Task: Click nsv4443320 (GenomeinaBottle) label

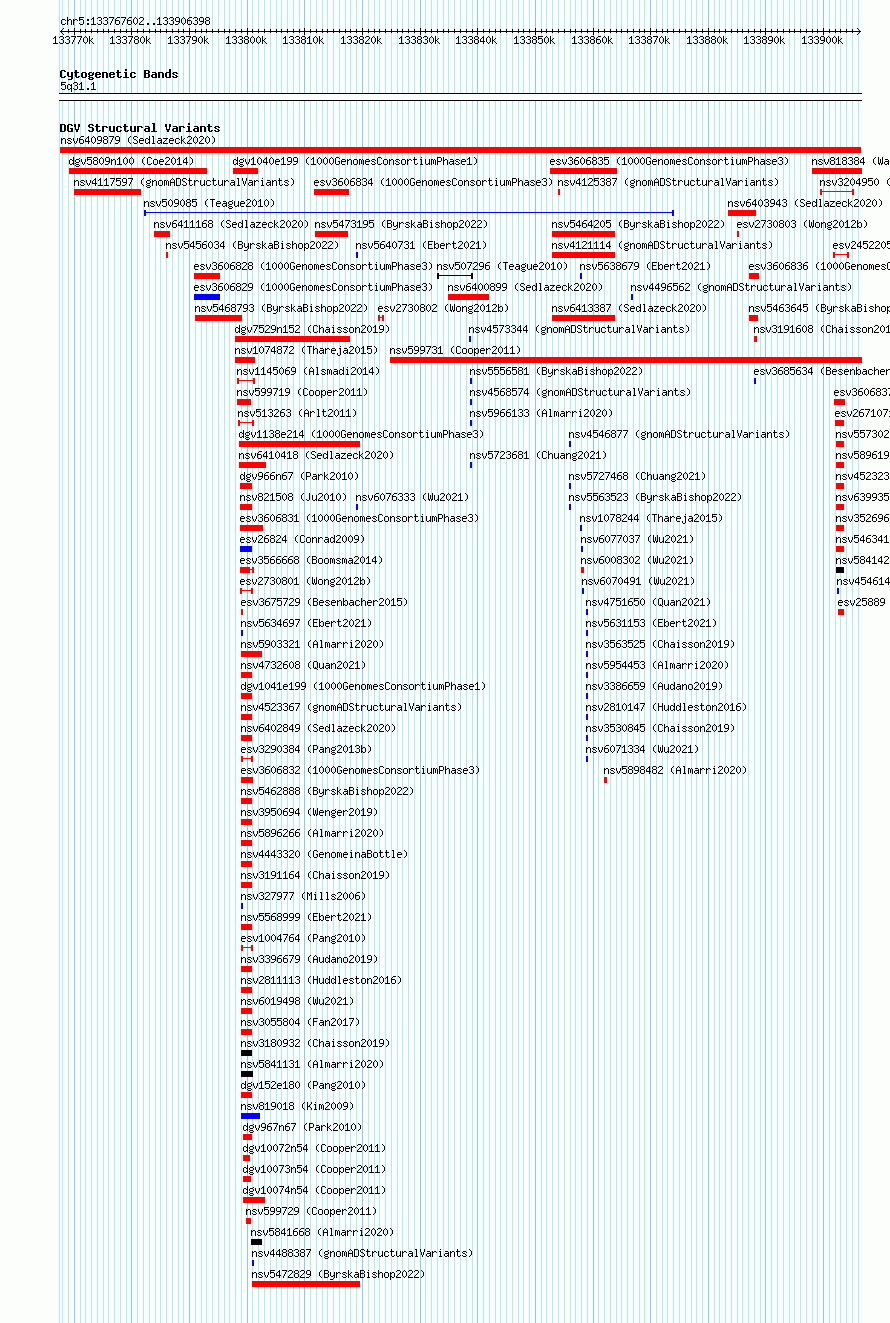Action: pos(324,854)
